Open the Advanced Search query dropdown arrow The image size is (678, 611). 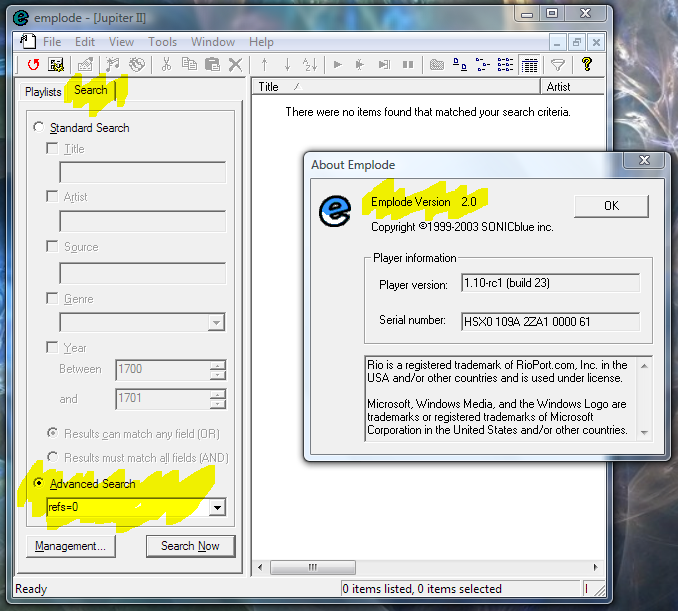[217, 507]
